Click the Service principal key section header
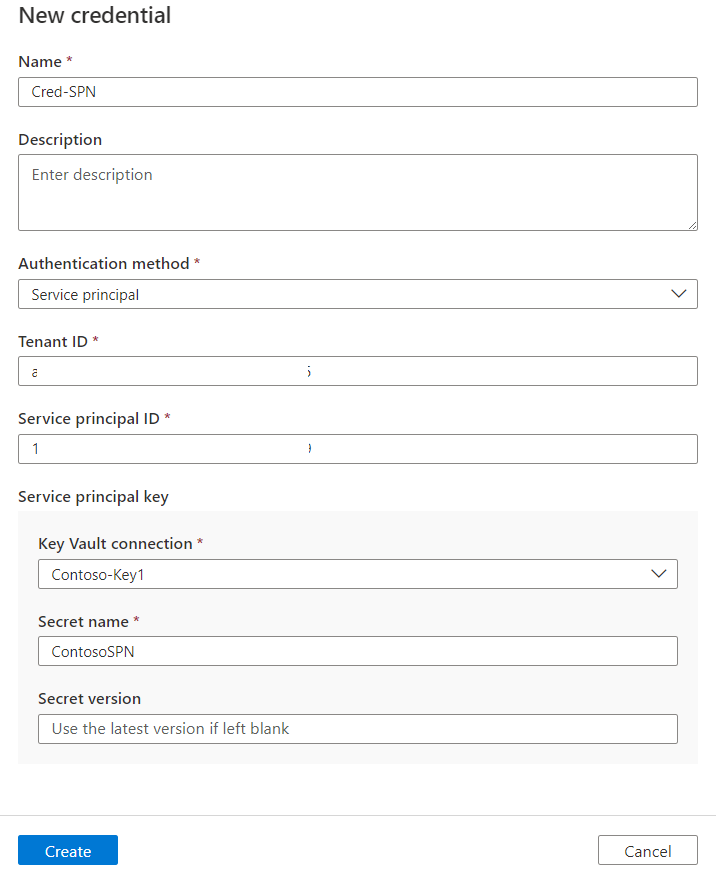 pyautogui.click(x=93, y=496)
